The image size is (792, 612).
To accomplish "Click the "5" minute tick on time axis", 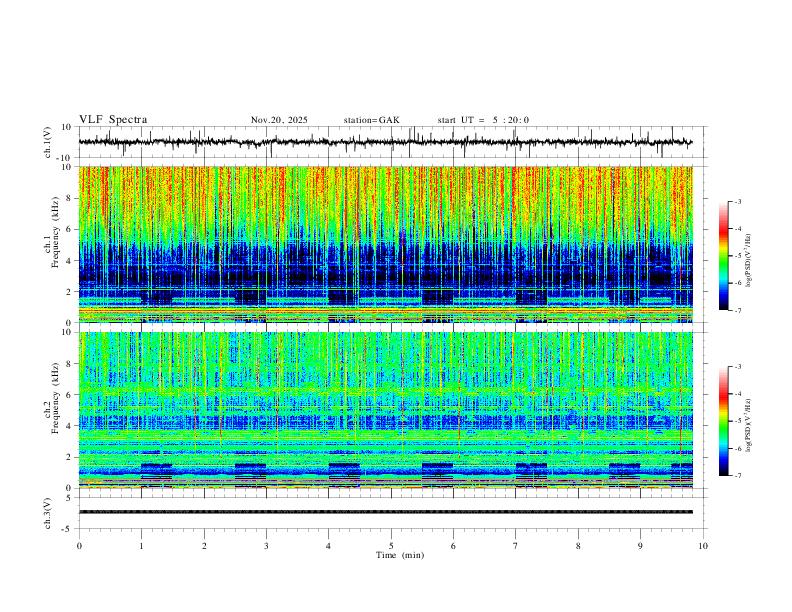I will coord(391,546).
